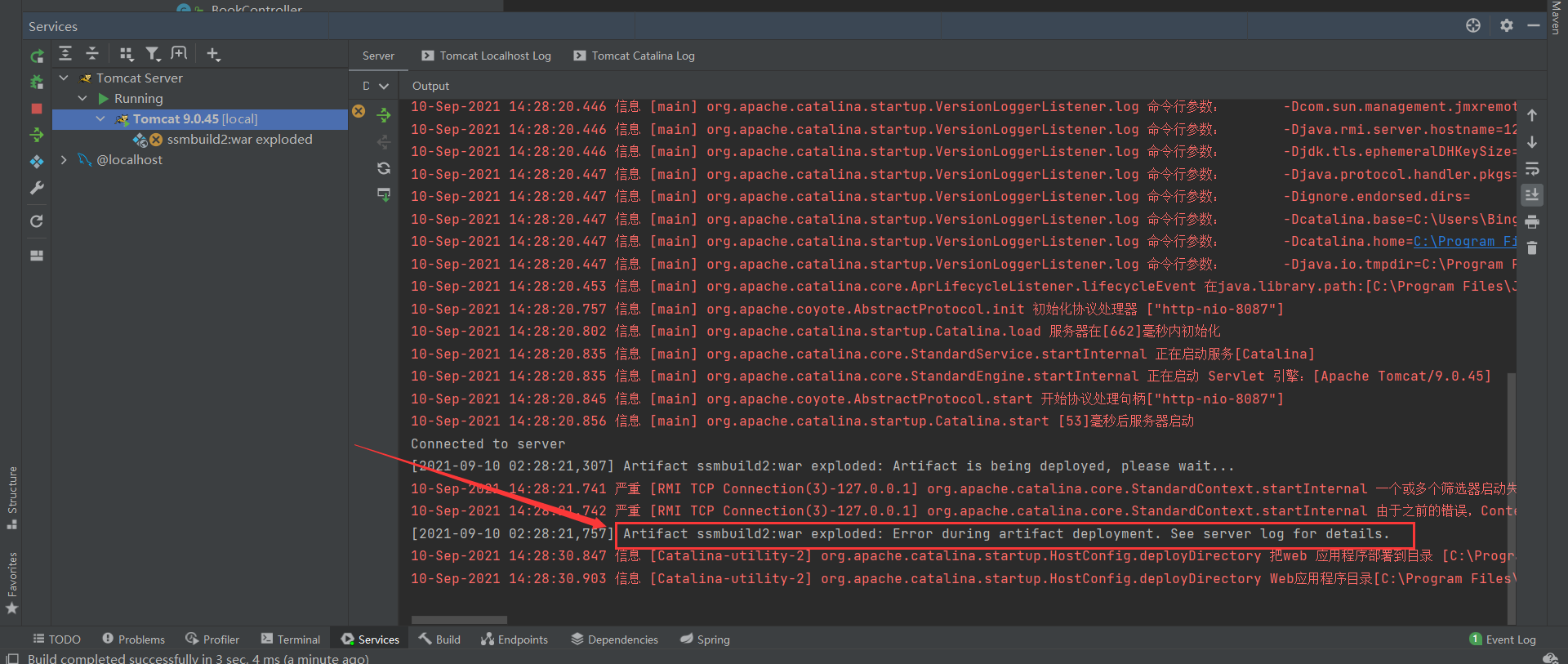Select ssmbuild2:war exploded artifact

239,140
